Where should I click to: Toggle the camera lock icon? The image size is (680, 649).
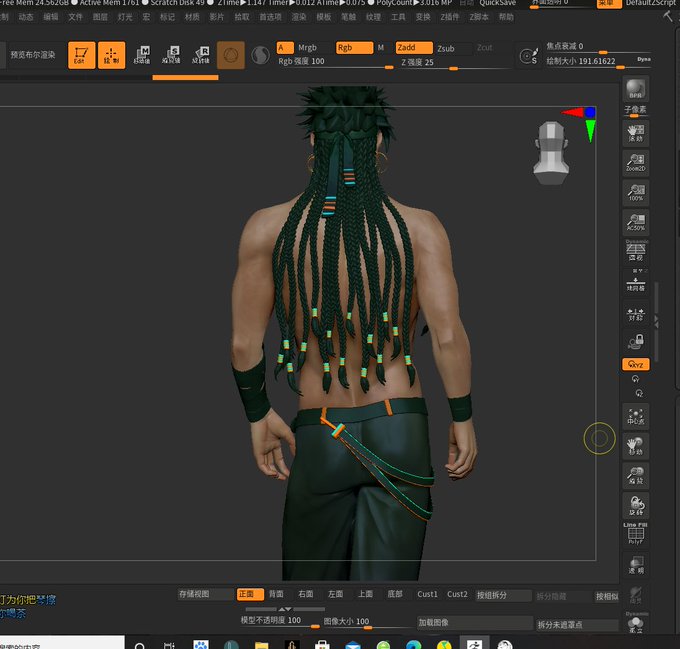[x=636, y=342]
